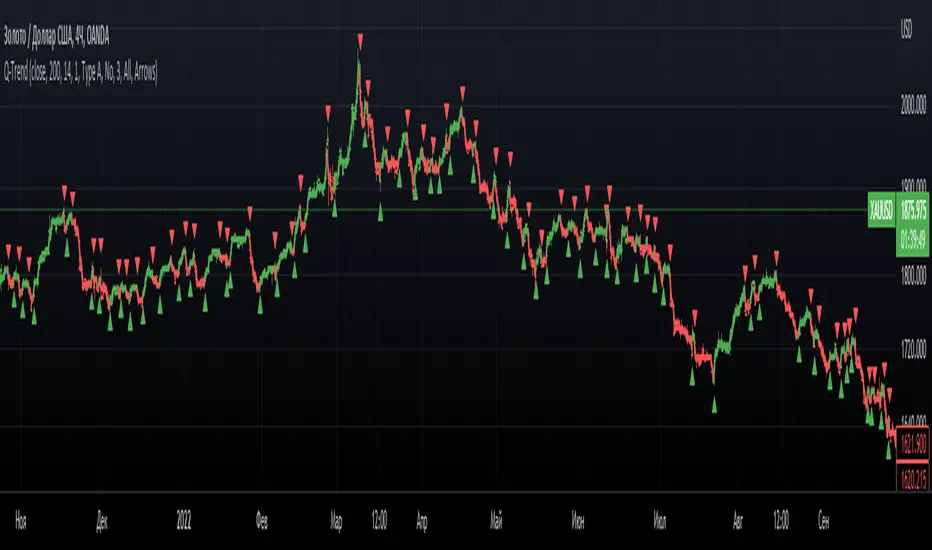Image resolution: width=932 pixels, height=550 pixels.
Task: Click the Дек label on time axis
Action: pyautogui.click(x=102, y=521)
